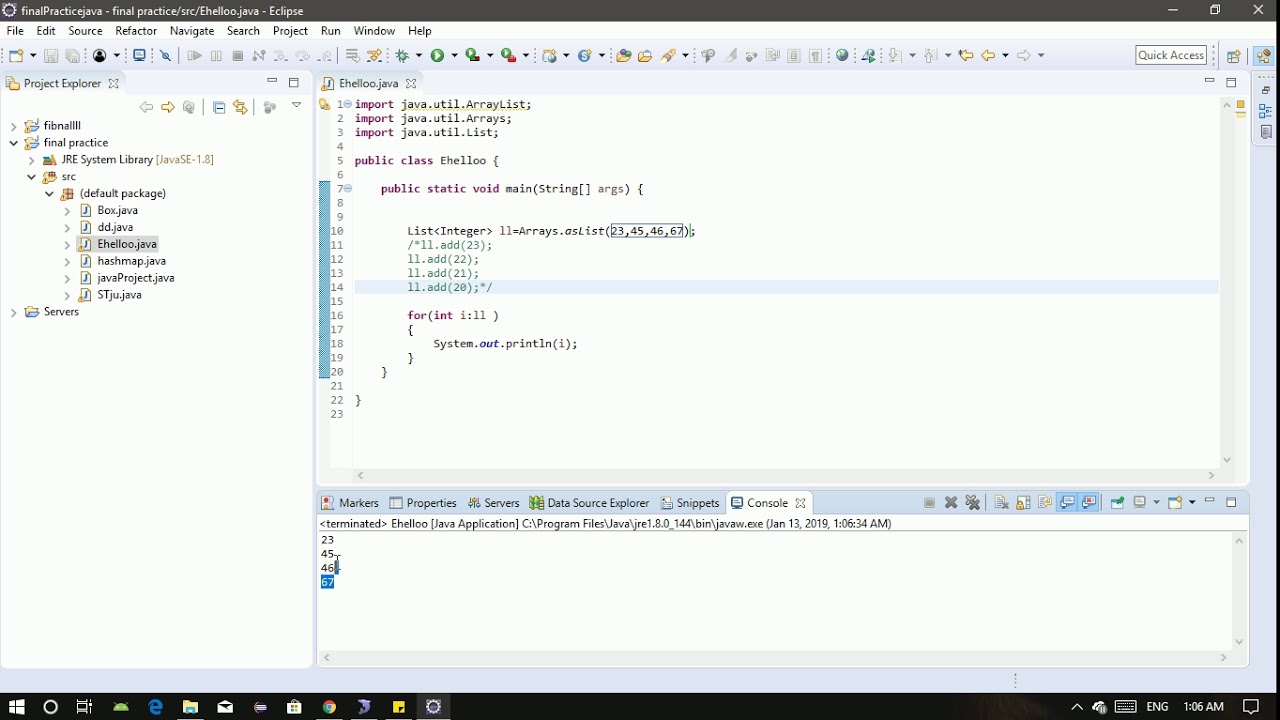Click the Back navigation arrow in toolbar
The height and width of the screenshot is (720, 1280).
coord(989,56)
